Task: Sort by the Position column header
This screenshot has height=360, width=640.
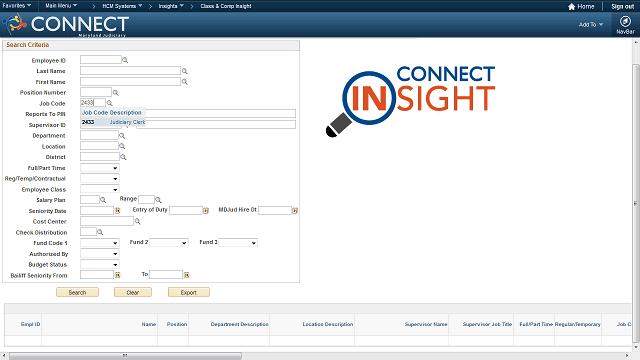Action: tap(177, 324)
